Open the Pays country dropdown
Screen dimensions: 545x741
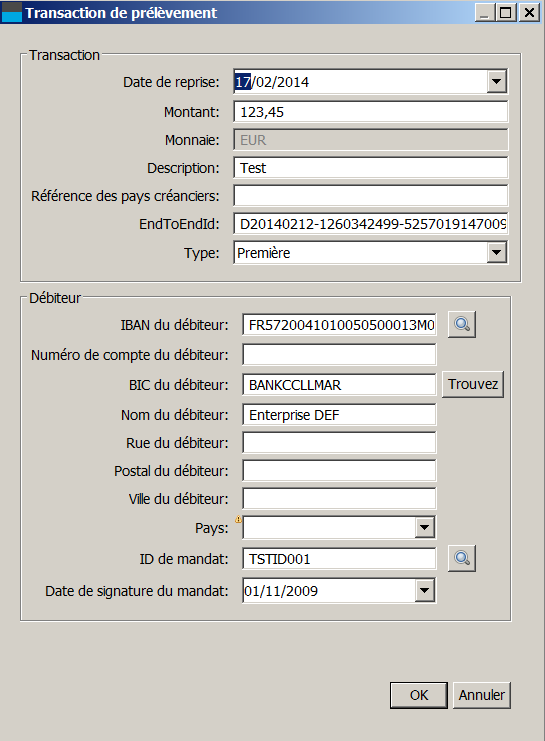(x=424, y=527)
